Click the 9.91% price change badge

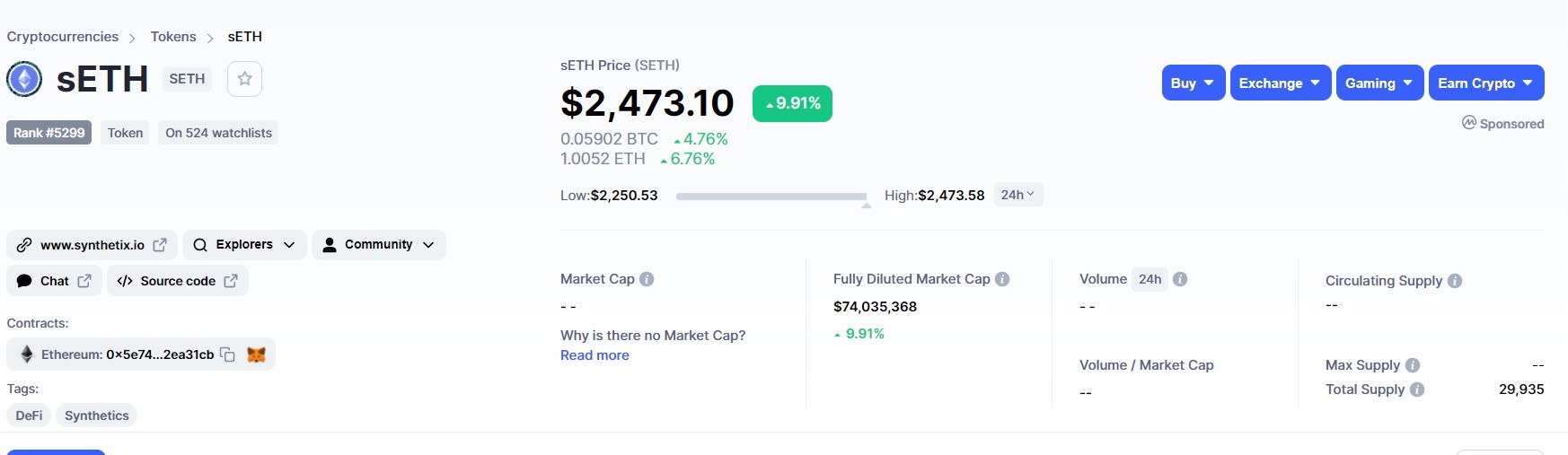pyautogui.click(x=792, y=103)
